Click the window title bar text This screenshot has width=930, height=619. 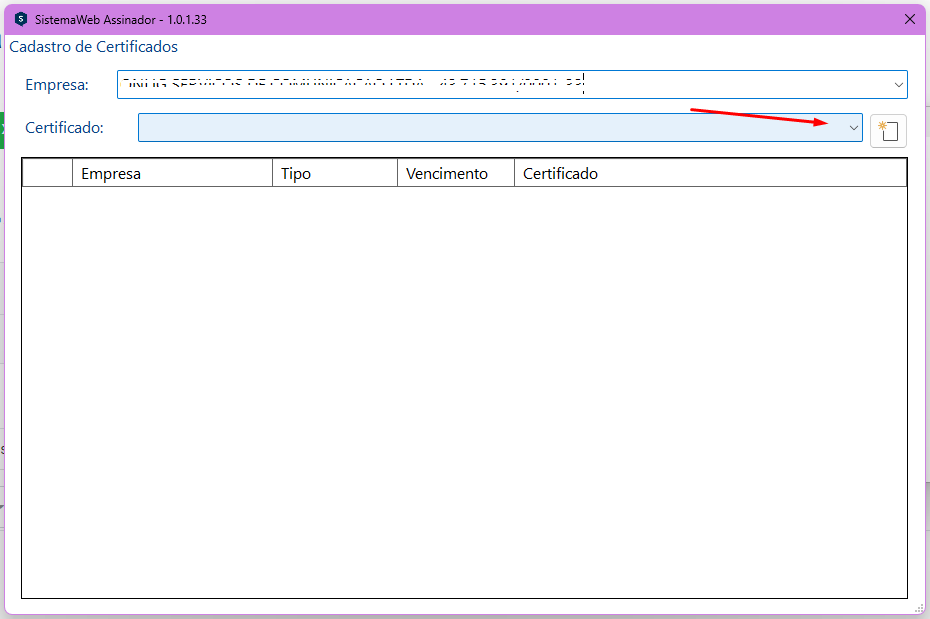coord(121,19)
